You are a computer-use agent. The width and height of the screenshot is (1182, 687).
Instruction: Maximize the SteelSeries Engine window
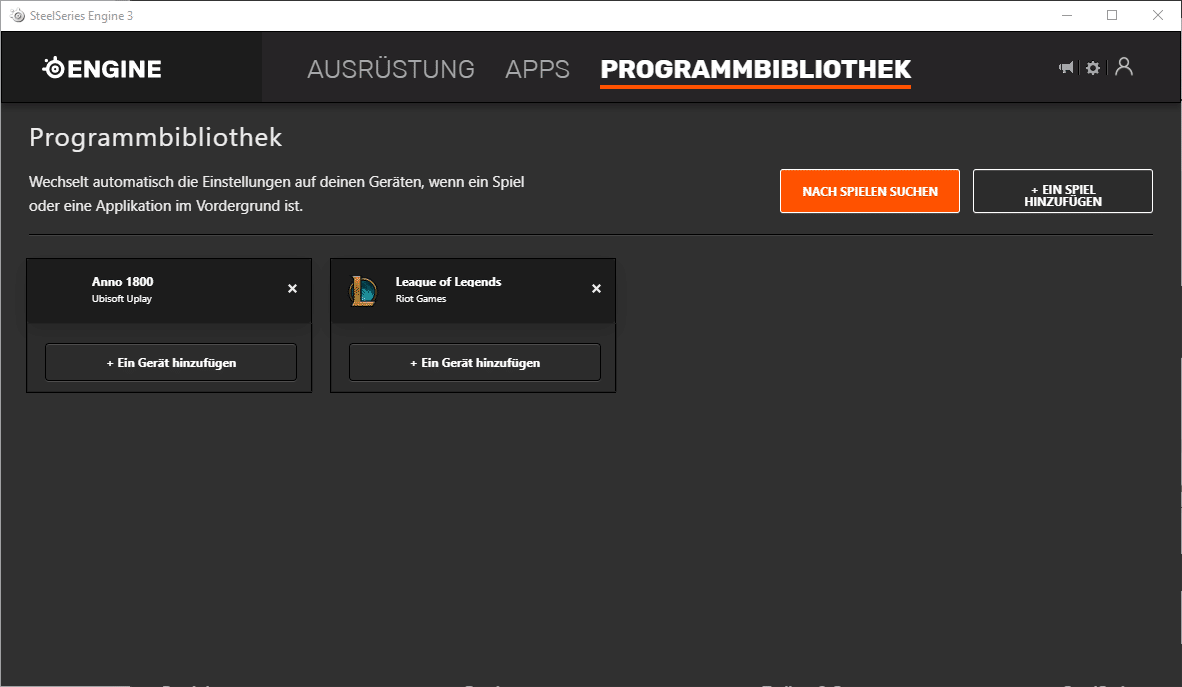1112,15
